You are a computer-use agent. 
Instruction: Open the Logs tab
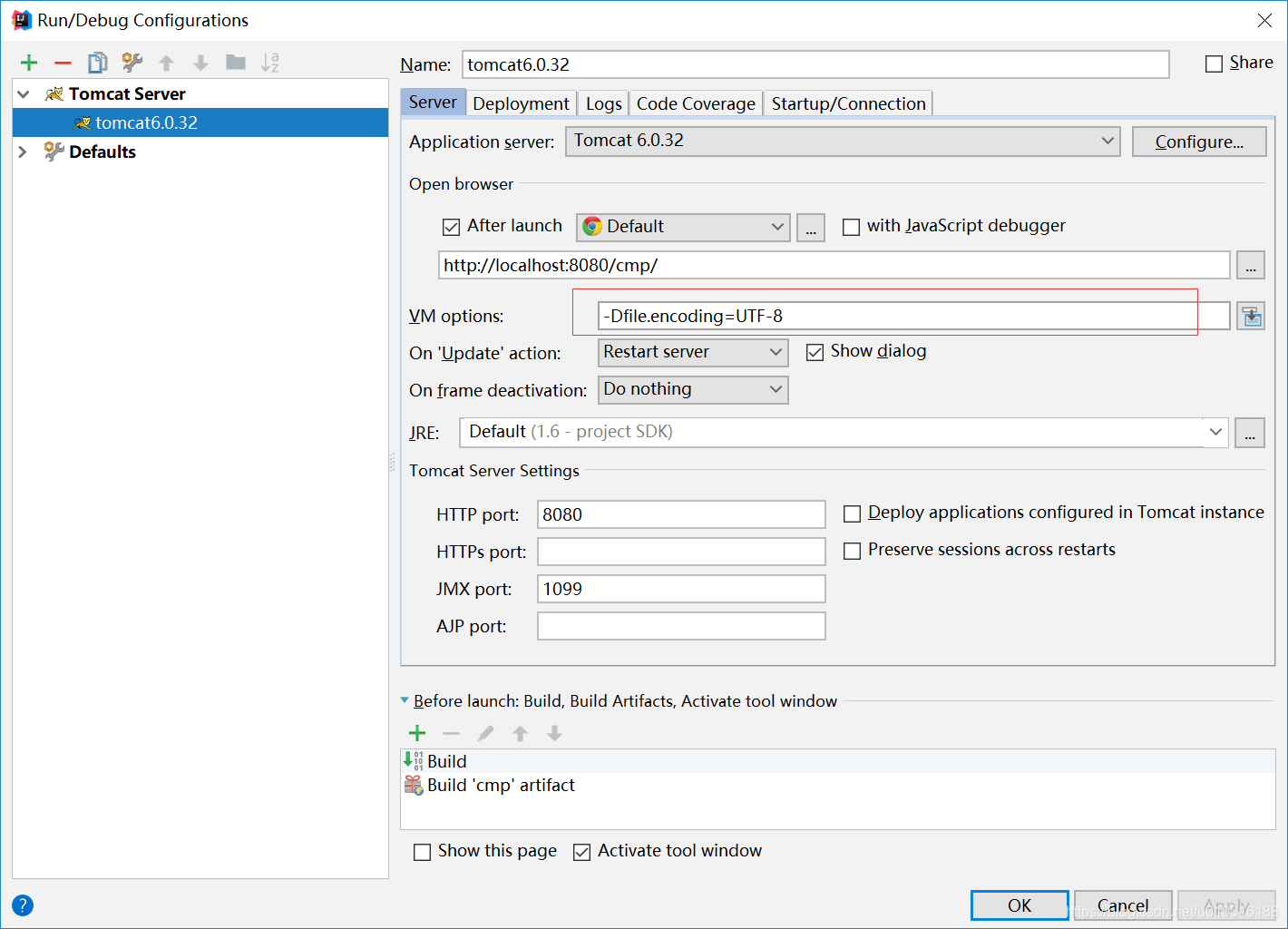pyautogui.click(x=603, y=103)
